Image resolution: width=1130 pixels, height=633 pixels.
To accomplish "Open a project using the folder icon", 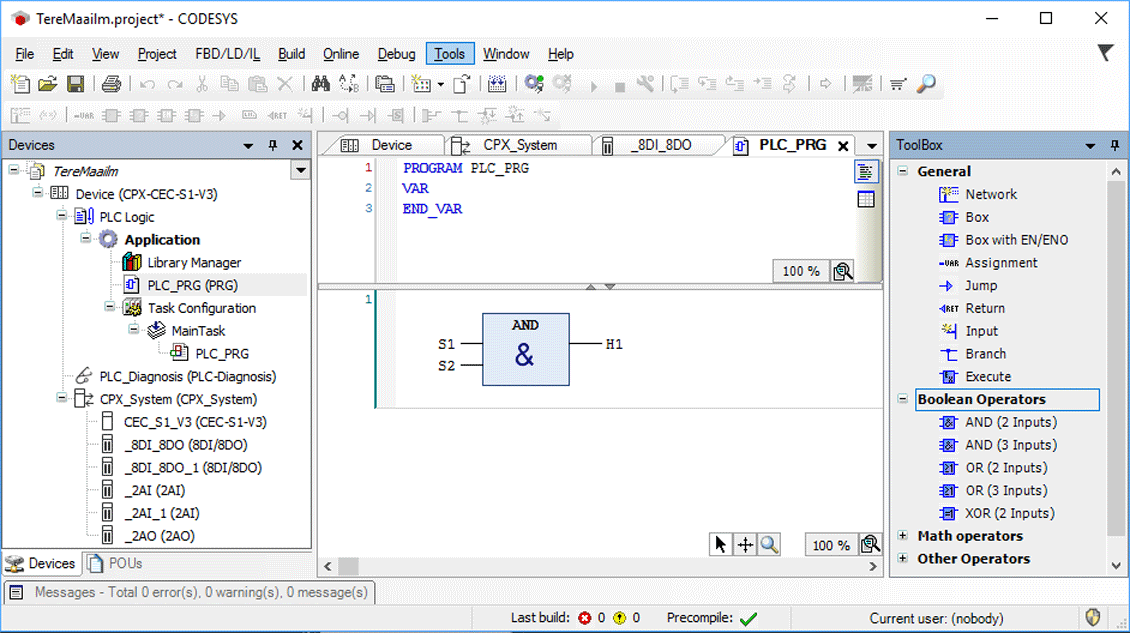I will coord(48,84).
